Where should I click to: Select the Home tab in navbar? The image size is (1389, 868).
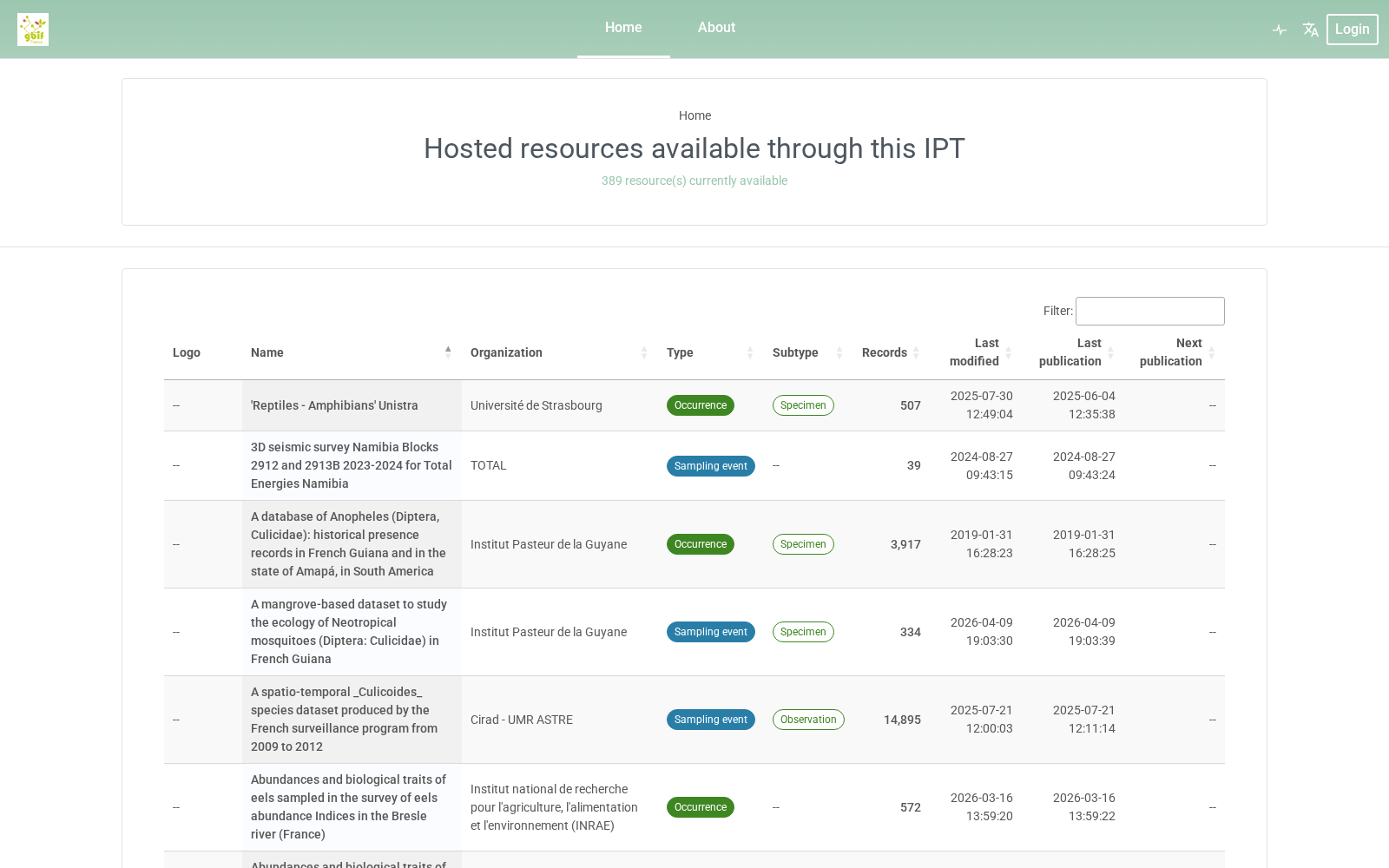623,28
